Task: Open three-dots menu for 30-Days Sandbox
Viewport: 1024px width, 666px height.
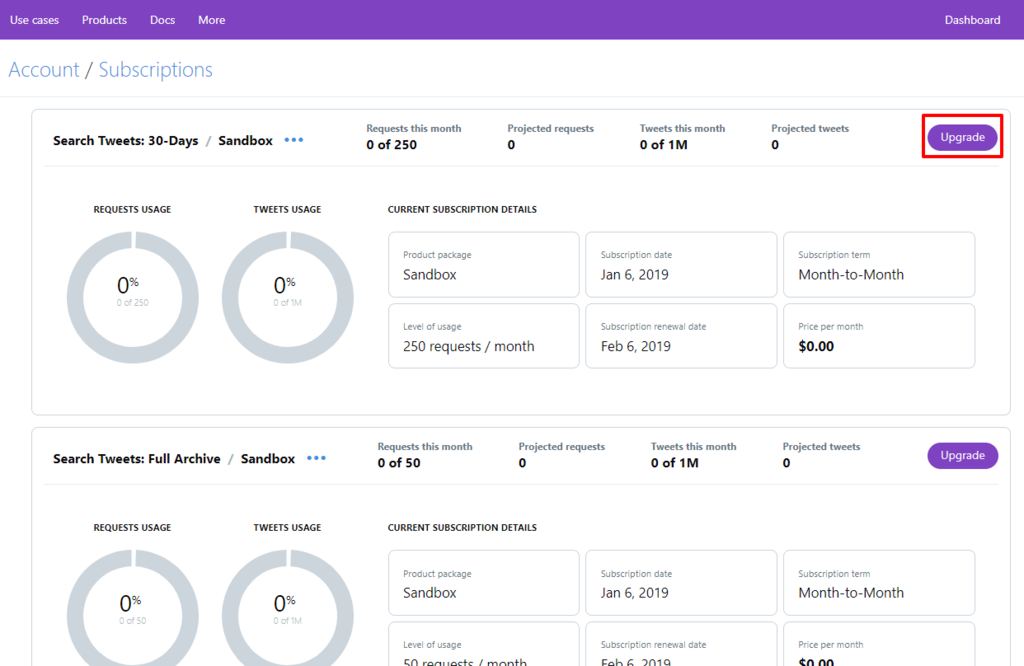Action: (x=294, y=140)
